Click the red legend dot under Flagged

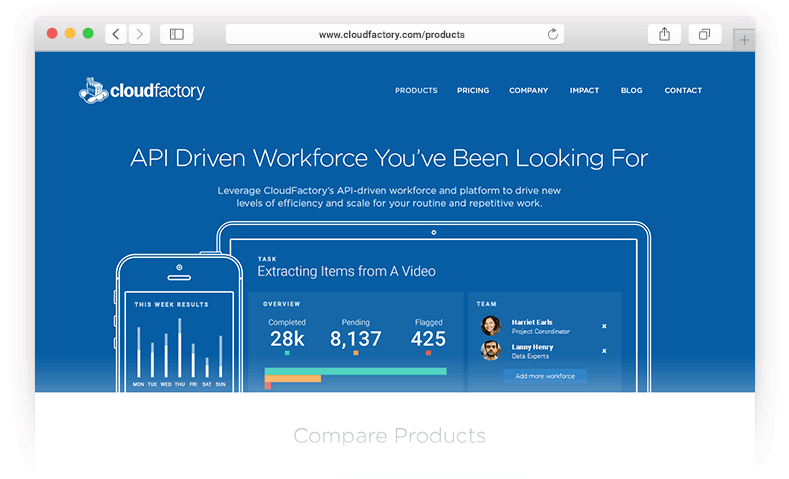point(428,353)
